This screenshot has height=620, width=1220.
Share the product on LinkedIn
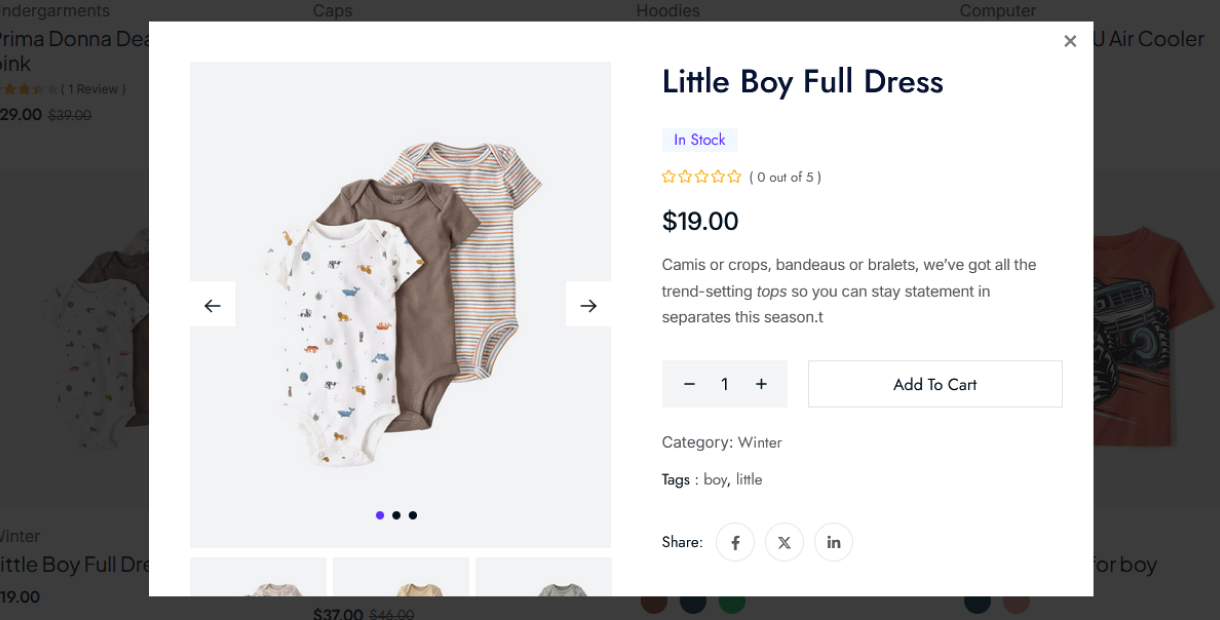(833, 542)
